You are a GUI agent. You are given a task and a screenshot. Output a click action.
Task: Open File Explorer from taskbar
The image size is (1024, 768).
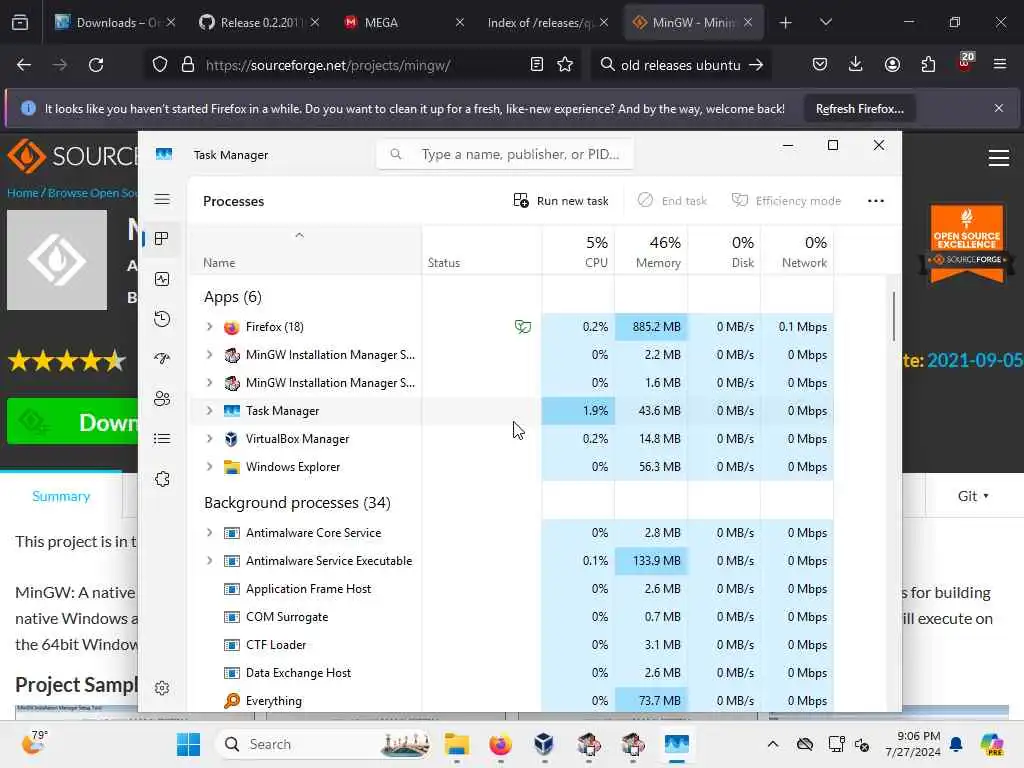456,744
